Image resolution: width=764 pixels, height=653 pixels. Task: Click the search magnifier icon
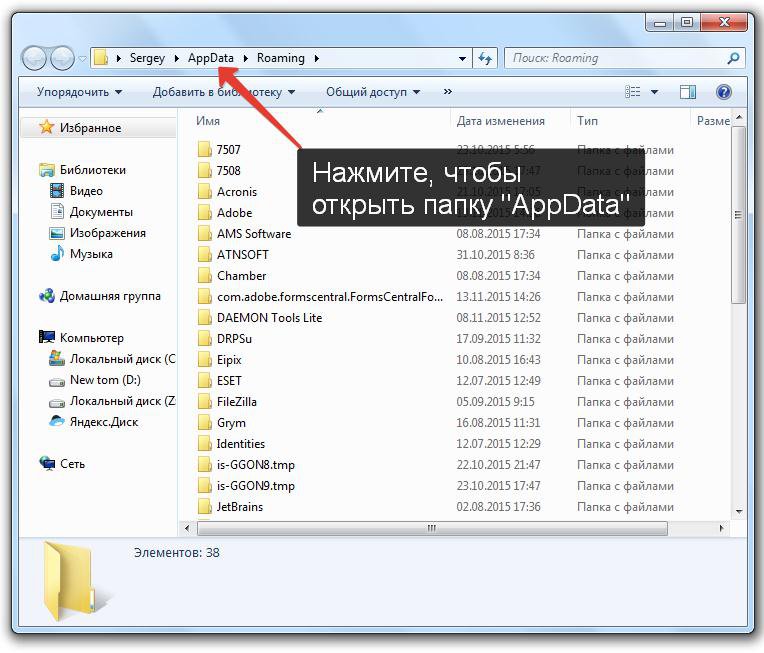[735, 58]
